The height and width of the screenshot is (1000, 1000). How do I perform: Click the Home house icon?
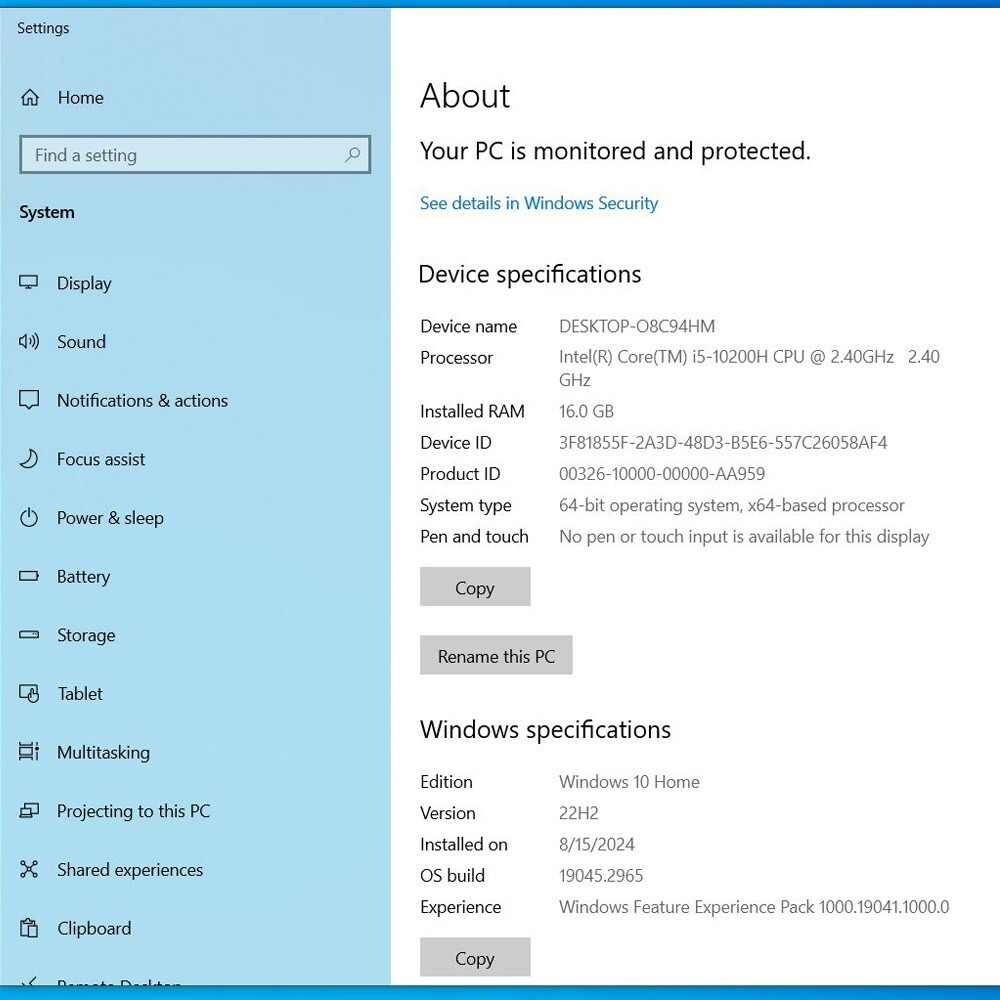[x=29, y=98]
